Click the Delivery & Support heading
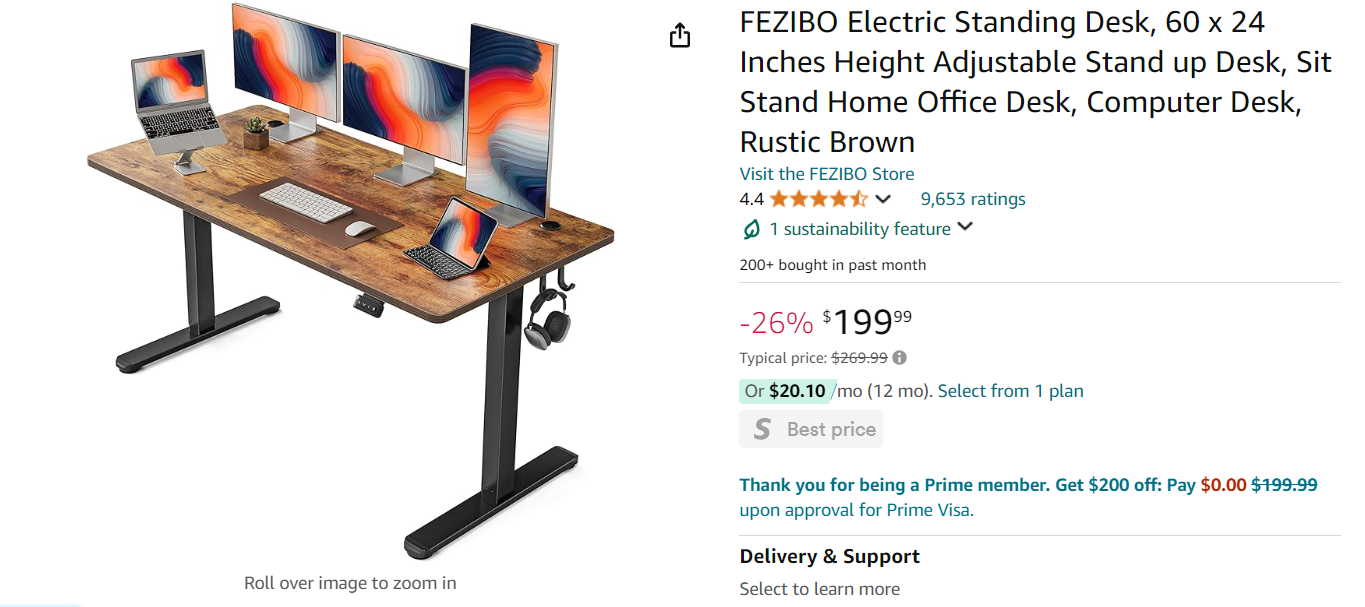Image resolution: width=1365 pixels, height=607 pixels. click(x=829, y=557)
